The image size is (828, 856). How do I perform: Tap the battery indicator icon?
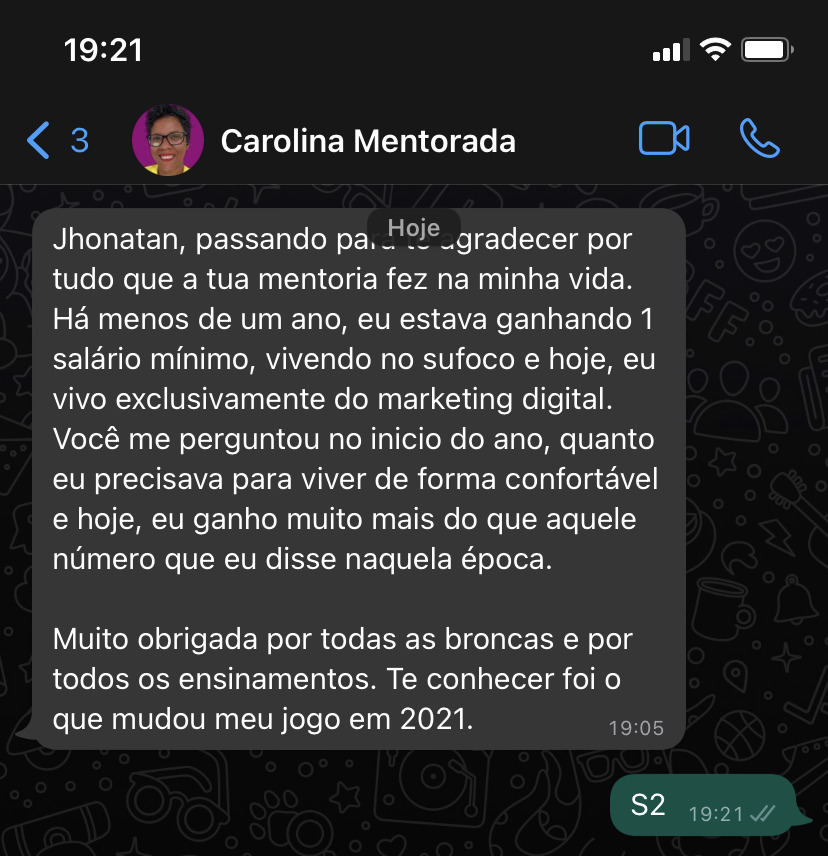point(767,50)
